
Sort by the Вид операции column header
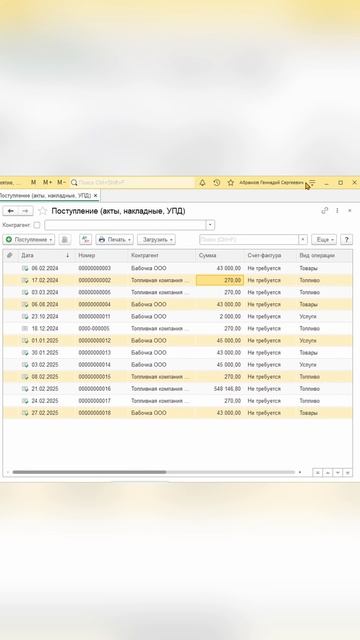coord(324,256)
